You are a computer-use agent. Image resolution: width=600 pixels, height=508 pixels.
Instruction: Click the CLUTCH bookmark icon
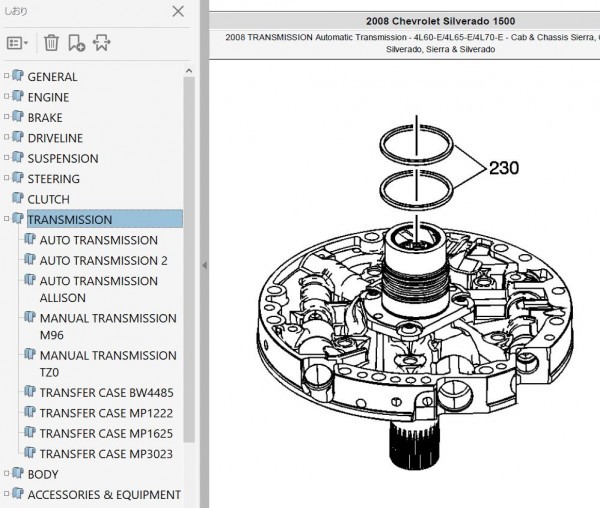click(18, 198)
